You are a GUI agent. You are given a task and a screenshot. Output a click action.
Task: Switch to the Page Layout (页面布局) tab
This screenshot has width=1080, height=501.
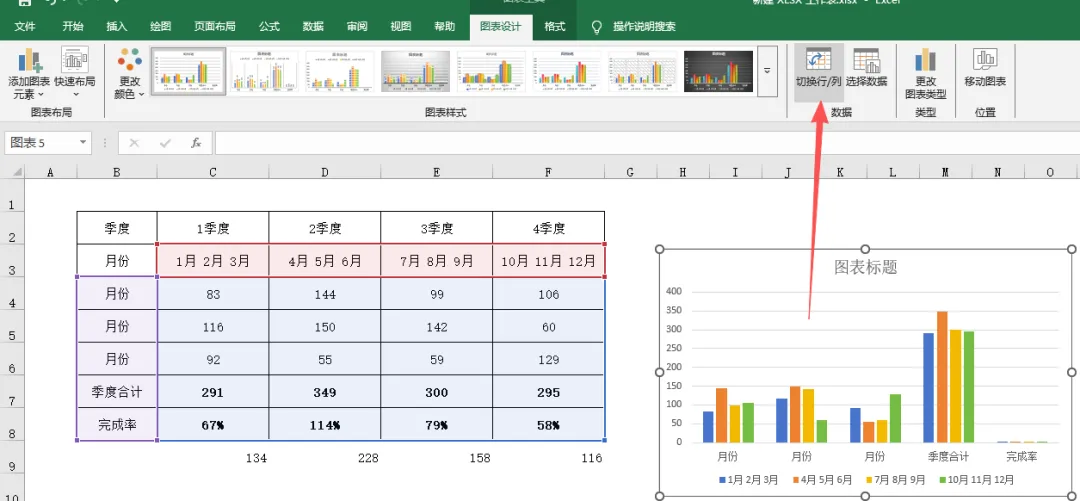[214, 27]
